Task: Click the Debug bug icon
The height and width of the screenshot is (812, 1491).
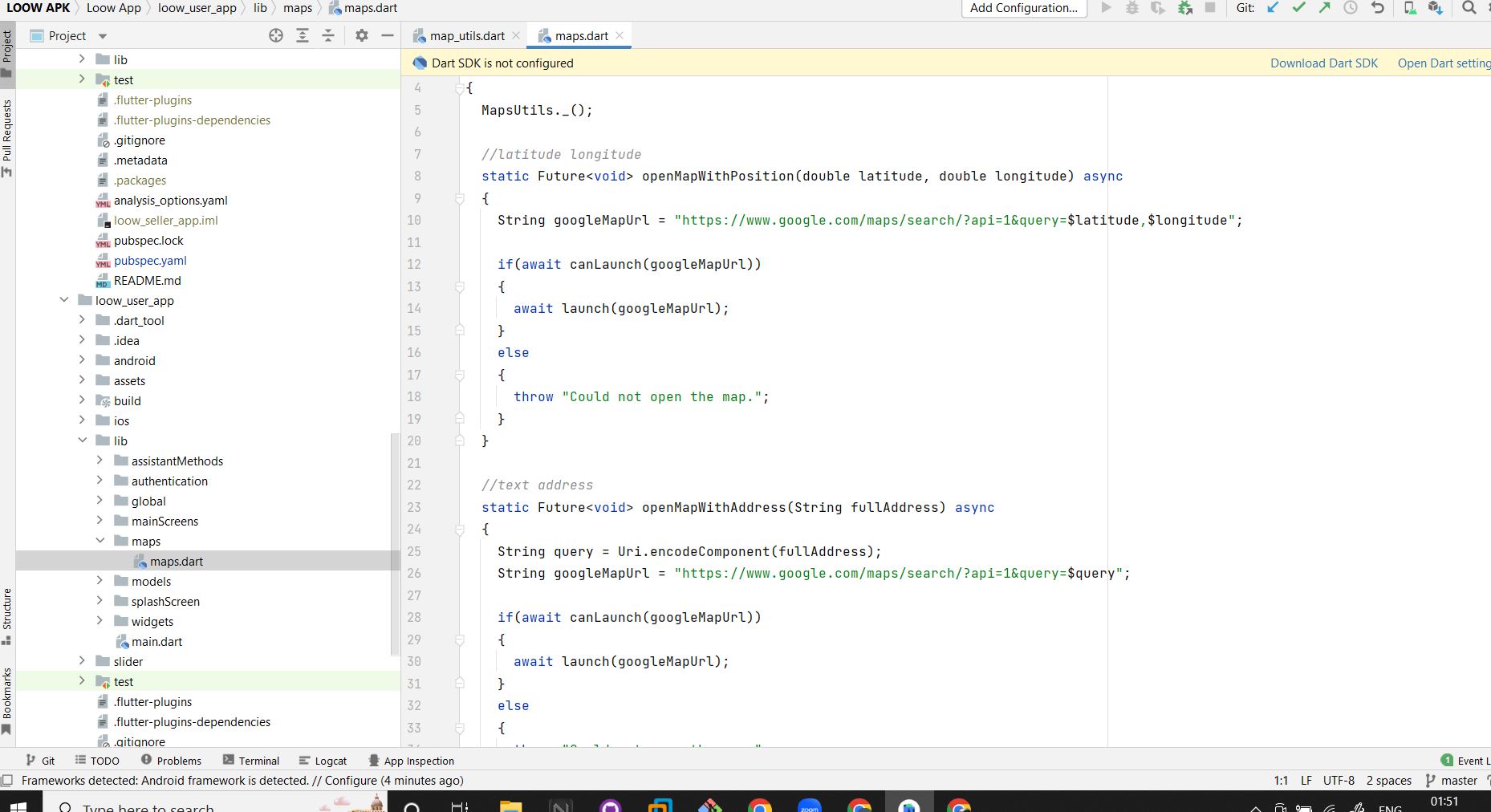Action: click(x=1132, y=8)
